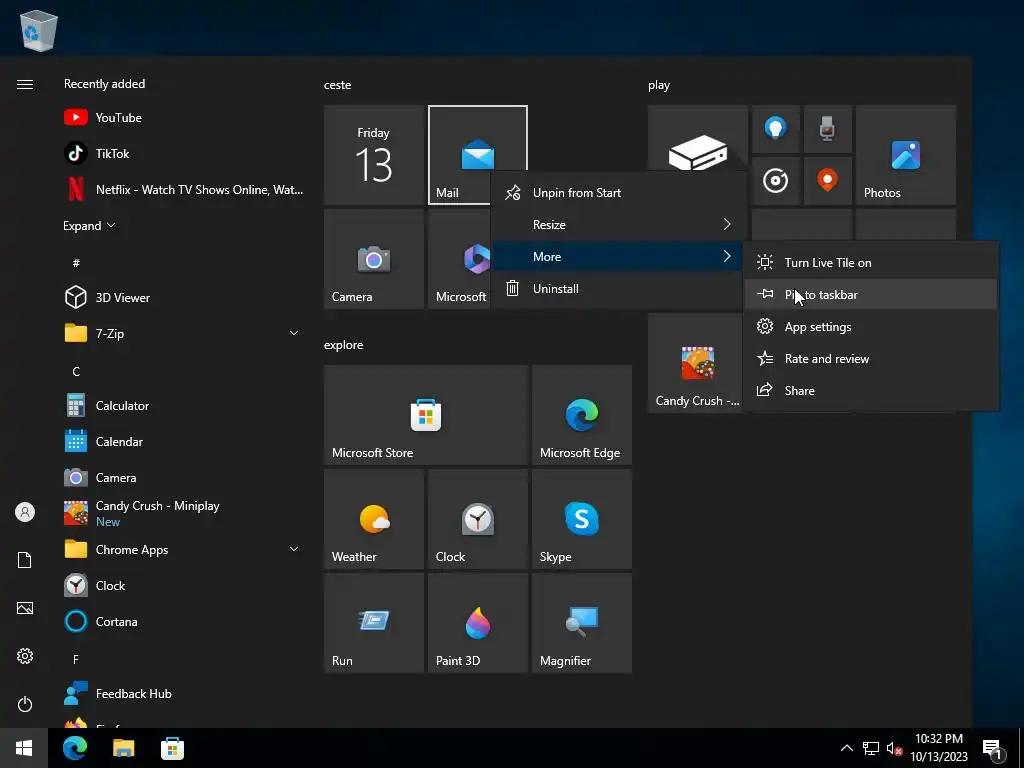Screen dimensions: 1024x768
Task: Click the C letter header
Action: tap(76, 371)
